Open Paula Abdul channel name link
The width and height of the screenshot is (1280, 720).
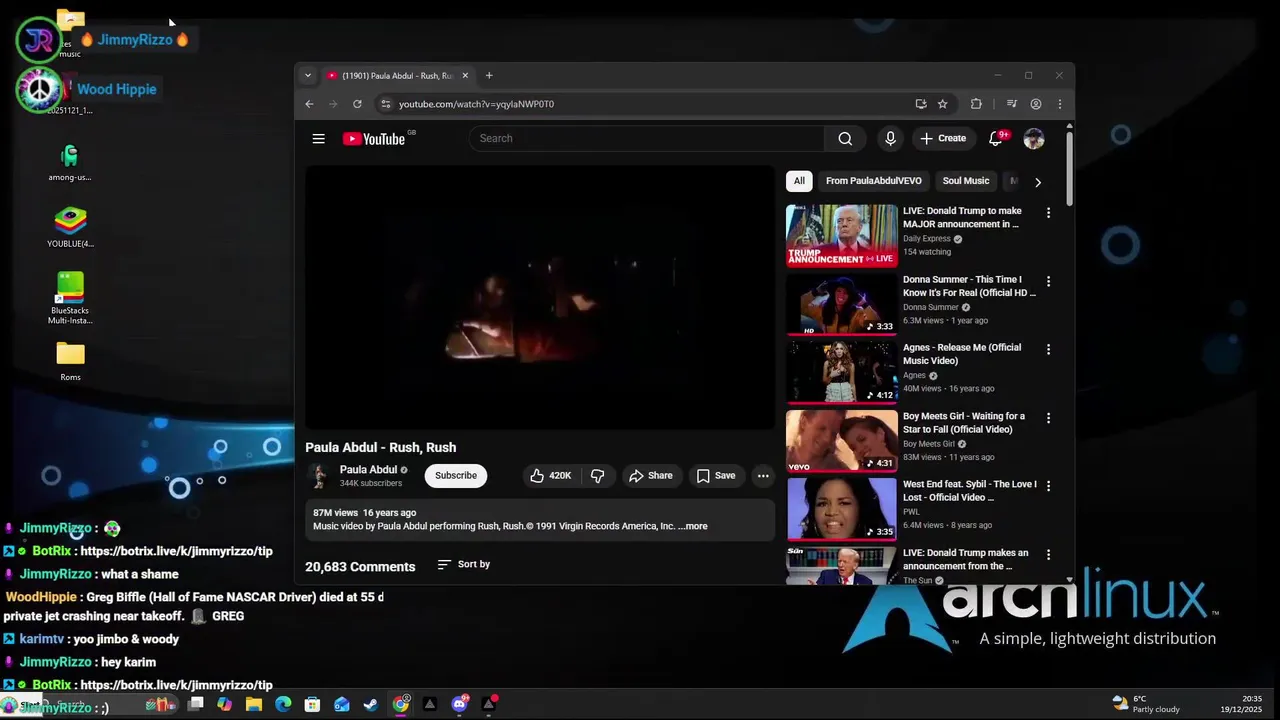click(x=368, y=470)
